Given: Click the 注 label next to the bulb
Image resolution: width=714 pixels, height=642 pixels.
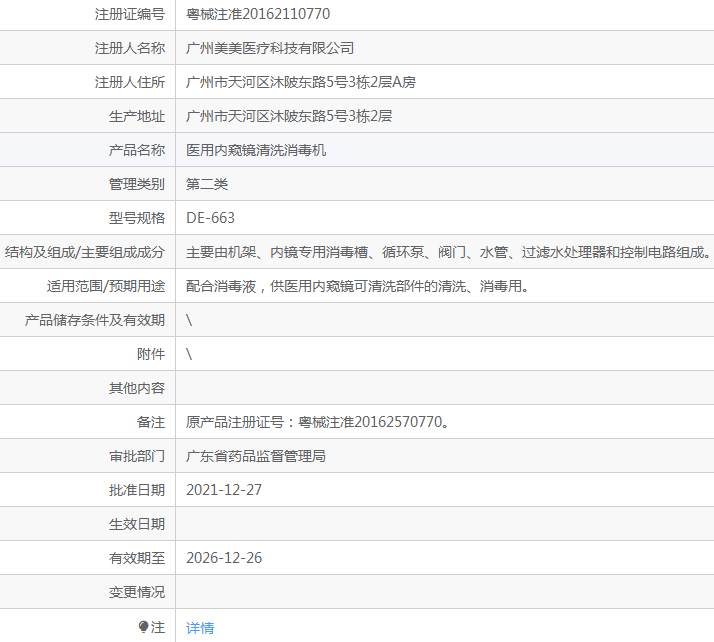Looking at the screenshot, I should point(158,627).
